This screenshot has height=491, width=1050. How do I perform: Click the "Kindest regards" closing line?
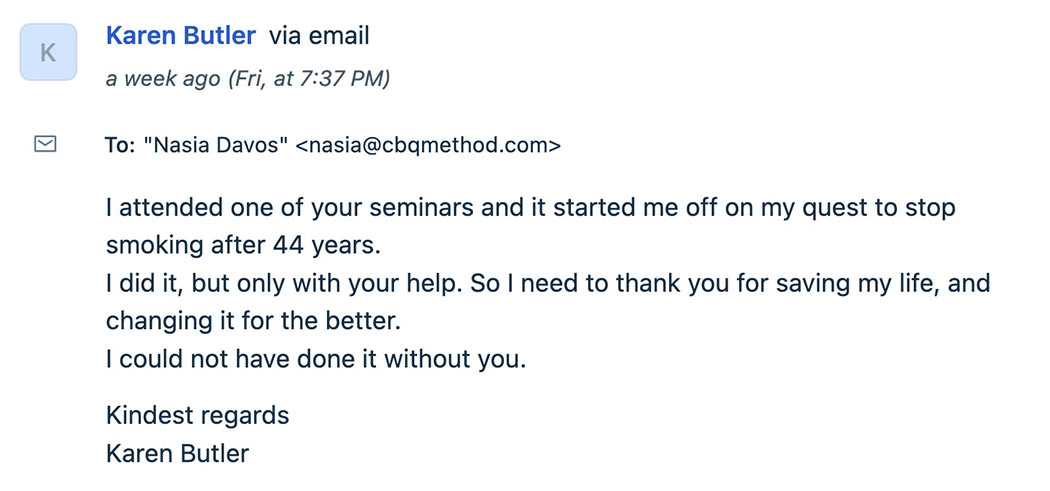click(x=197, y=415)
